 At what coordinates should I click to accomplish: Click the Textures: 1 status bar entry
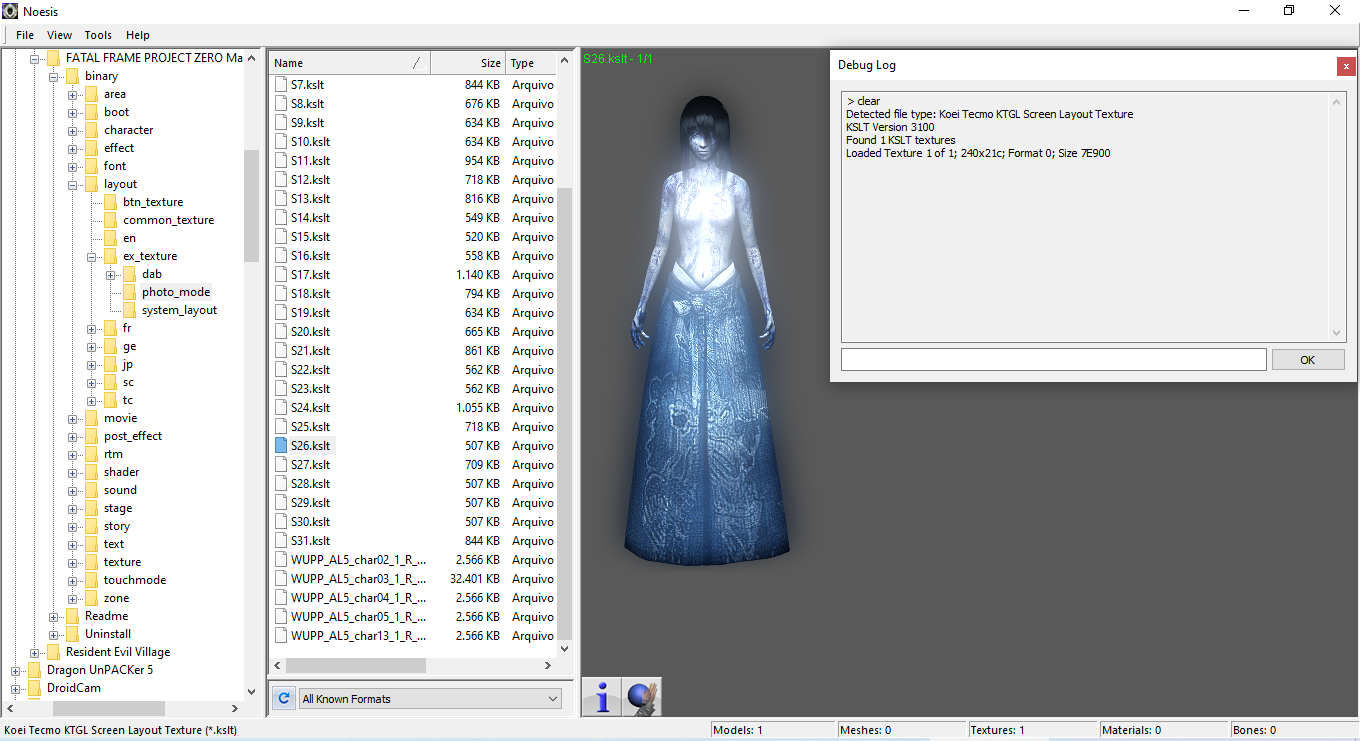1032,730
